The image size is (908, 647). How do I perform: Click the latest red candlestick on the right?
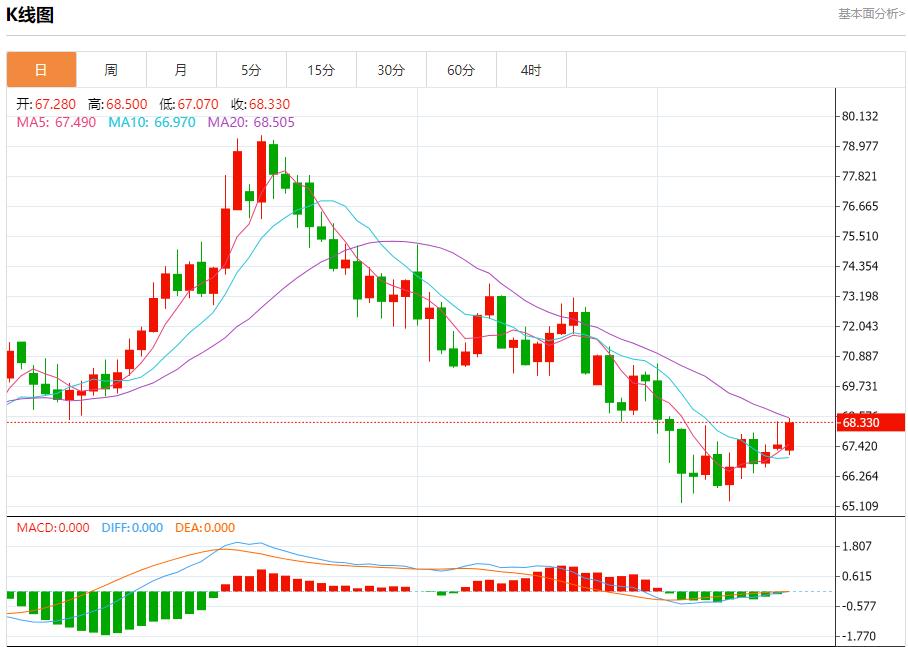(789, 436)
